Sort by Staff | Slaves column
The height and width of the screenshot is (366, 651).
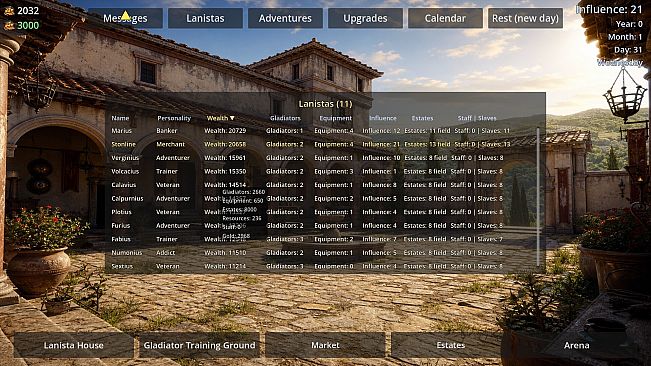477,118
